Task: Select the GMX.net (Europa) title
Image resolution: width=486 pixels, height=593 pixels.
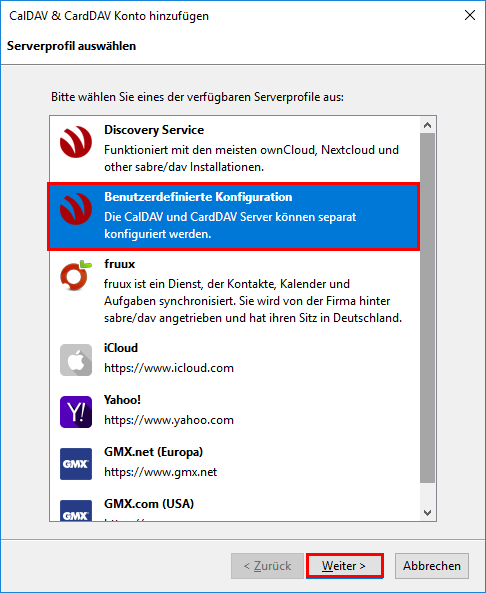Action: tap(154, 452)
